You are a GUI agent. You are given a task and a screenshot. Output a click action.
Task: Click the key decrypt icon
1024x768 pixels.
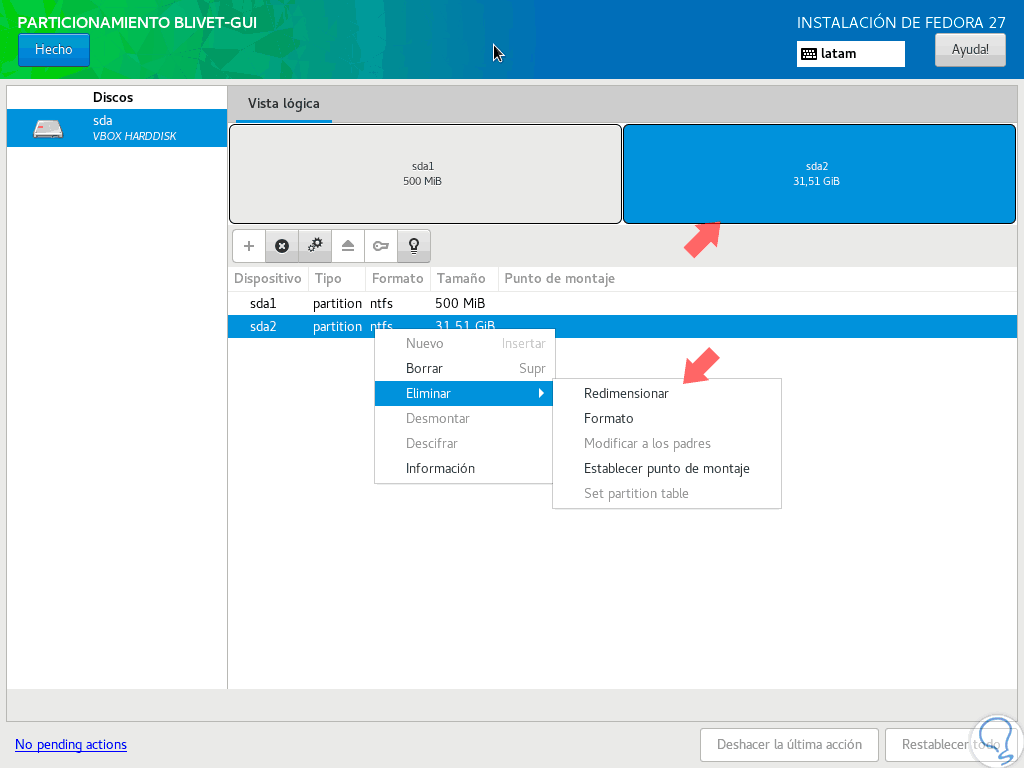tap(381, 246)
